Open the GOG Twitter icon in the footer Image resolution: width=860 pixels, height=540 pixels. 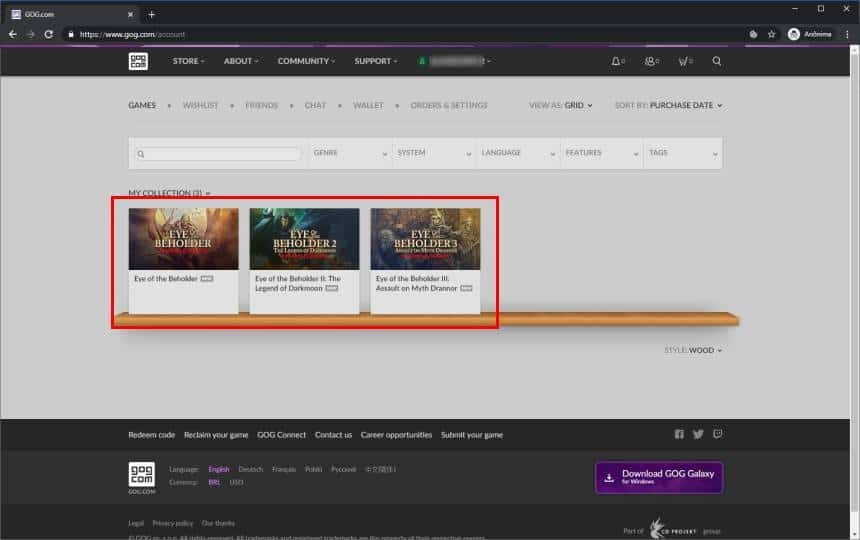698,434
